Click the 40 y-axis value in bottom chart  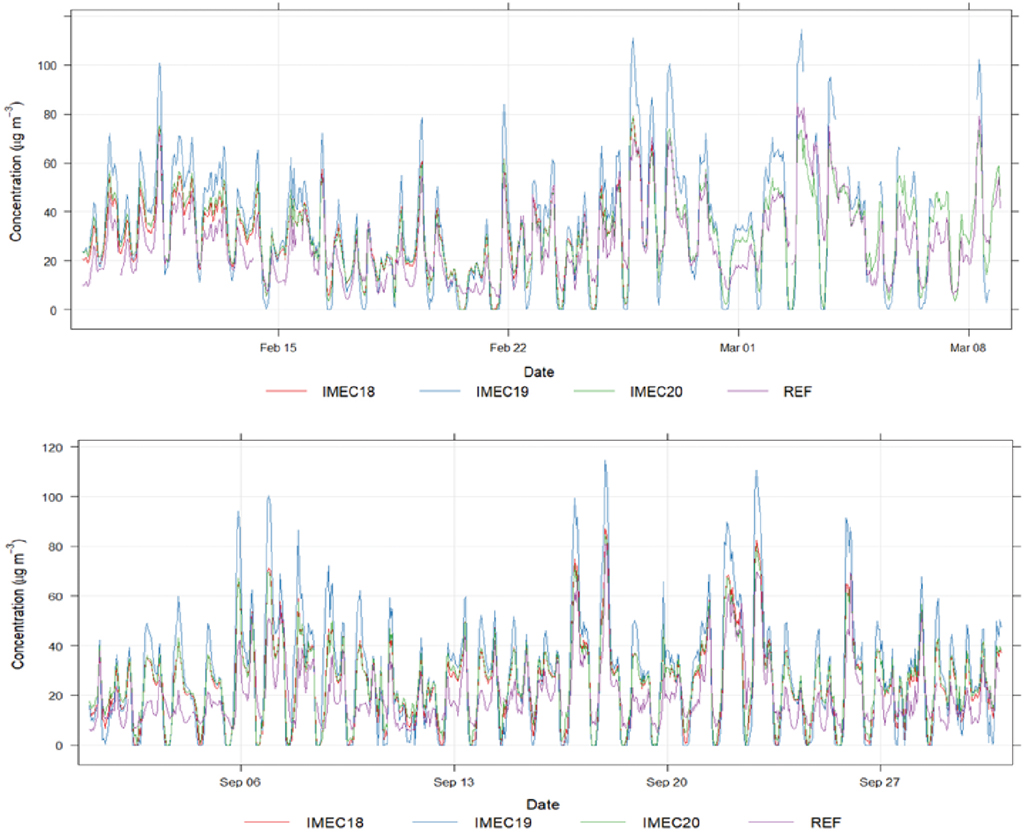click(x=56, y=646)
